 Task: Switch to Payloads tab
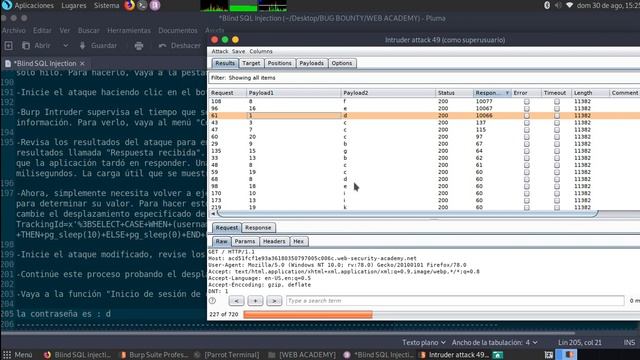pyautogui.click(x=311, y=63)
